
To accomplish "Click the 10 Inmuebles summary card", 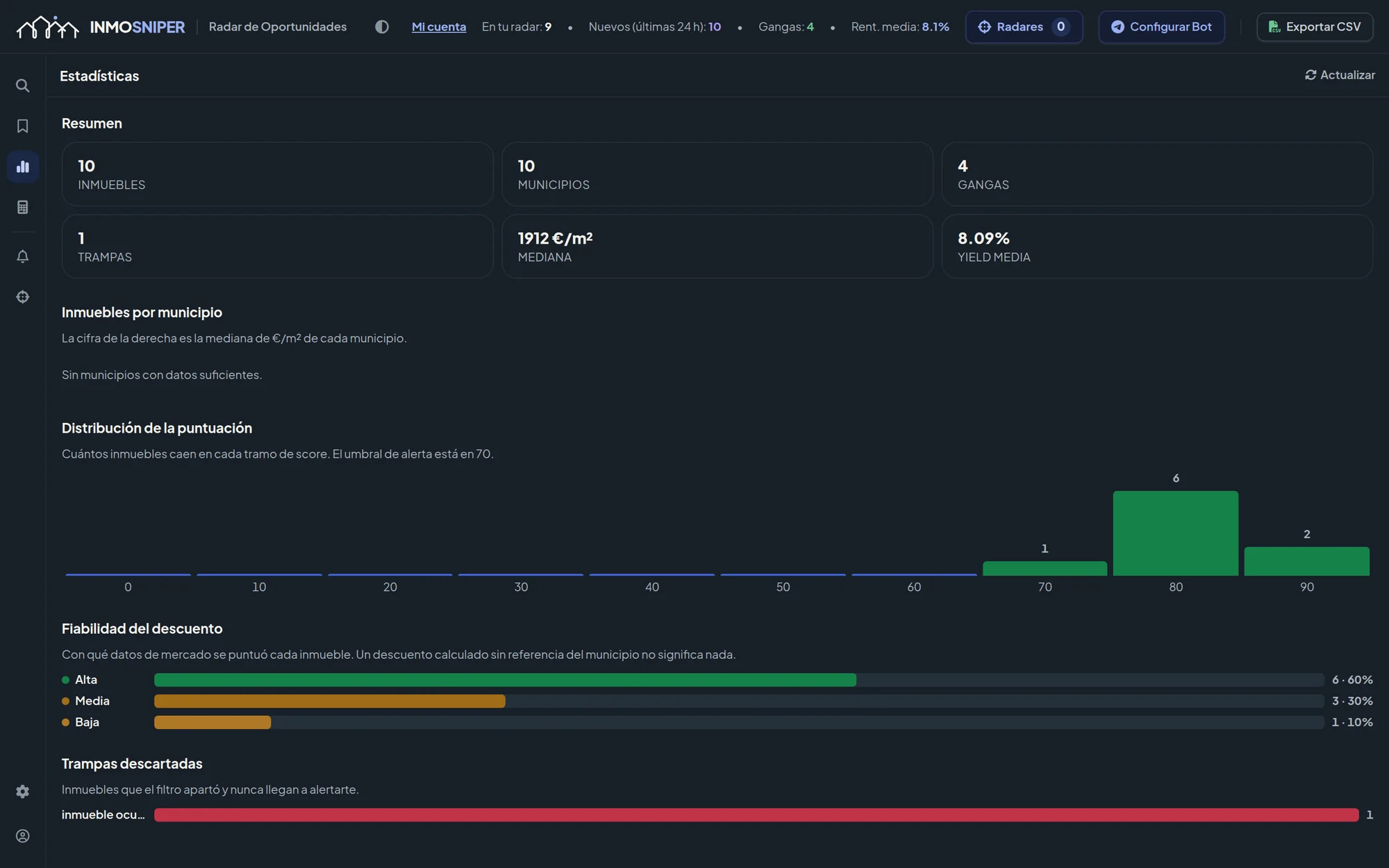I will point(277,174).
